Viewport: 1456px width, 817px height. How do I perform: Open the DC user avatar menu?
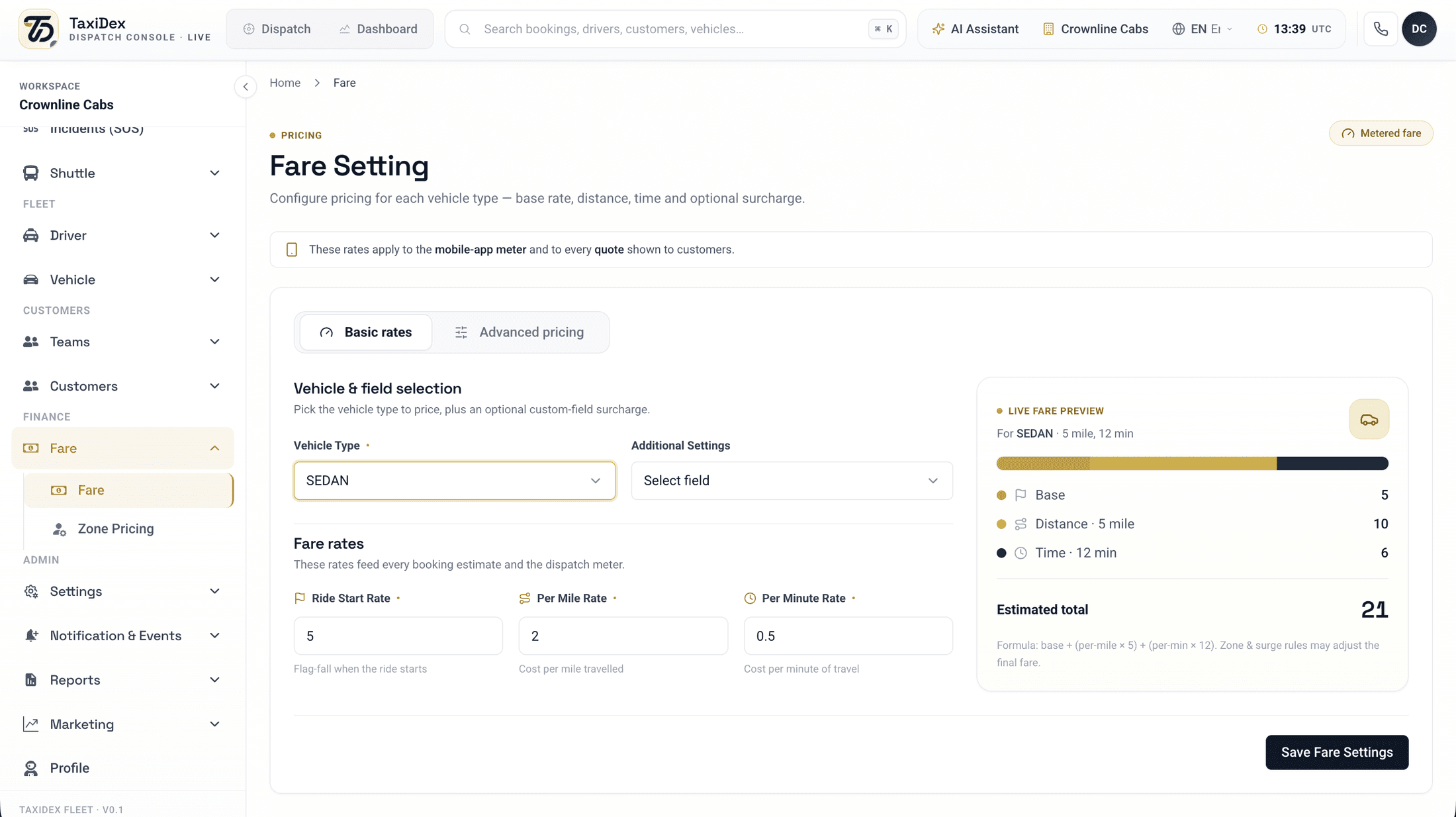pyautogui.click(x=1419, y=29)
